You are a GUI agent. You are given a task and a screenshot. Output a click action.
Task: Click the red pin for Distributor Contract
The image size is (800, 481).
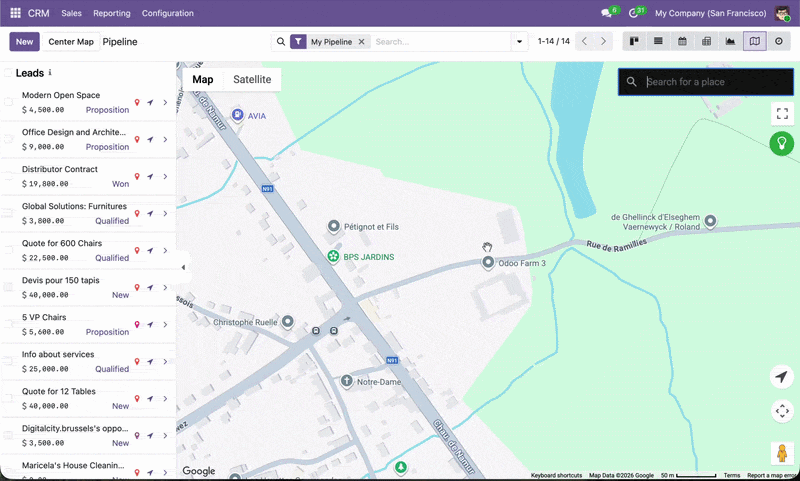(137, 176)
